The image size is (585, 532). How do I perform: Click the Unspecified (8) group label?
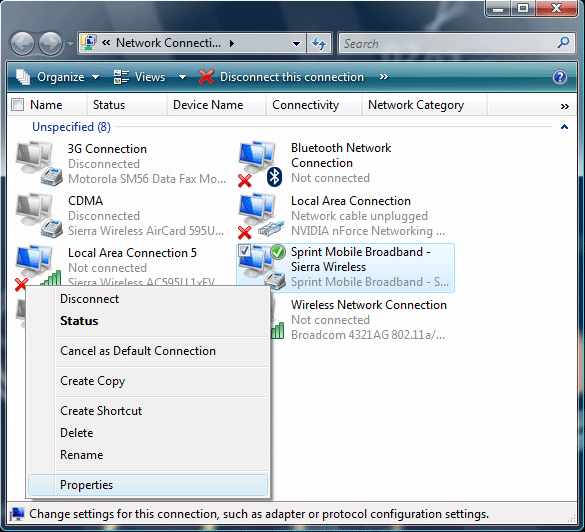[71, 127]
